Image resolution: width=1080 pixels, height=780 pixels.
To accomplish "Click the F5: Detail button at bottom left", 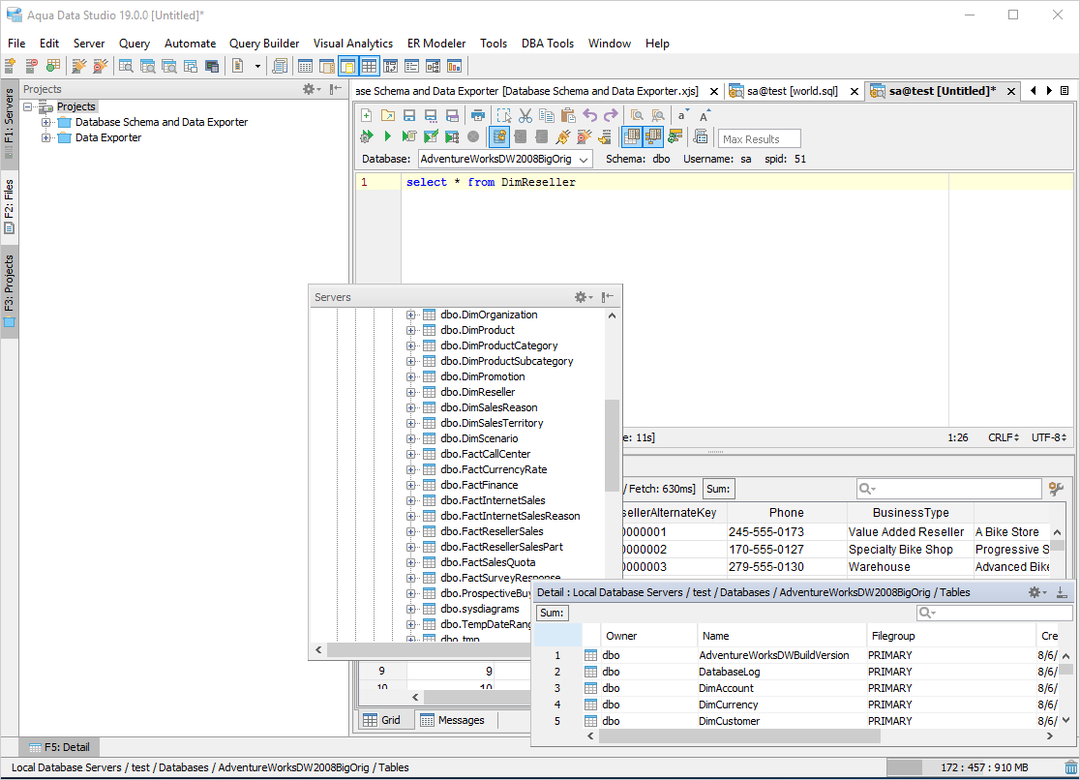I will (x=57, y=746).
